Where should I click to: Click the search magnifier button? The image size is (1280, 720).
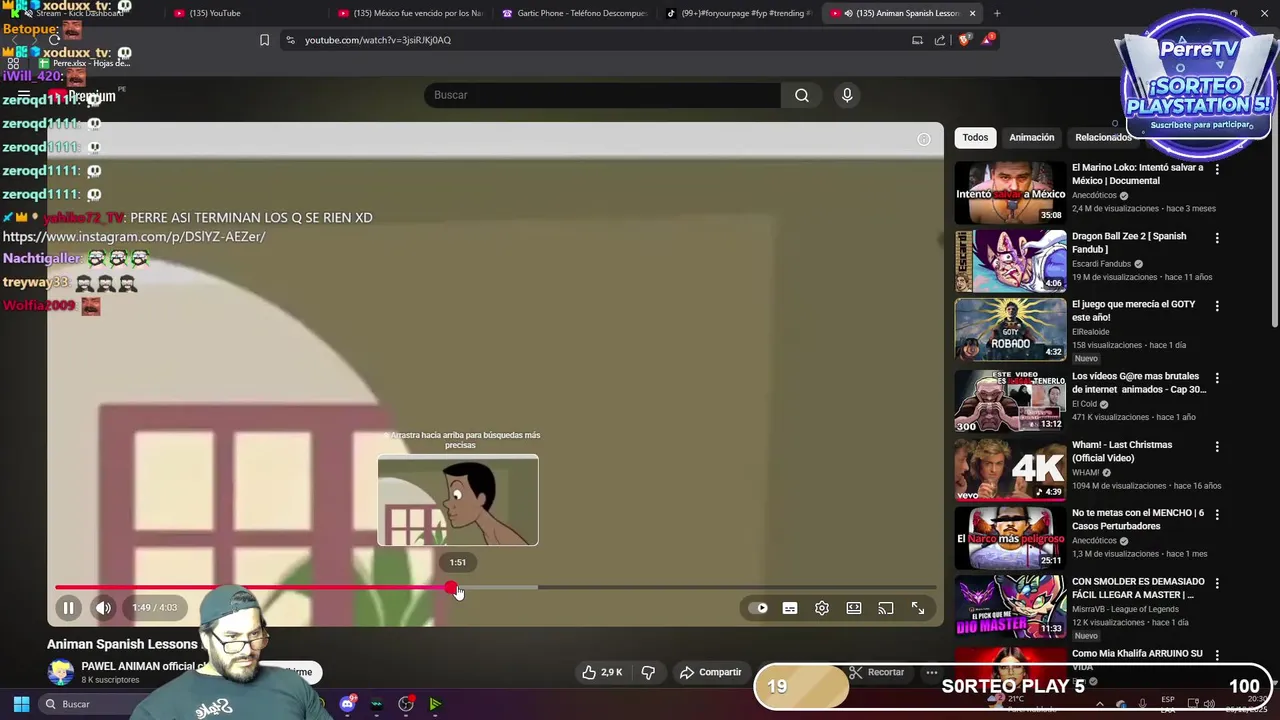(802, 95)
